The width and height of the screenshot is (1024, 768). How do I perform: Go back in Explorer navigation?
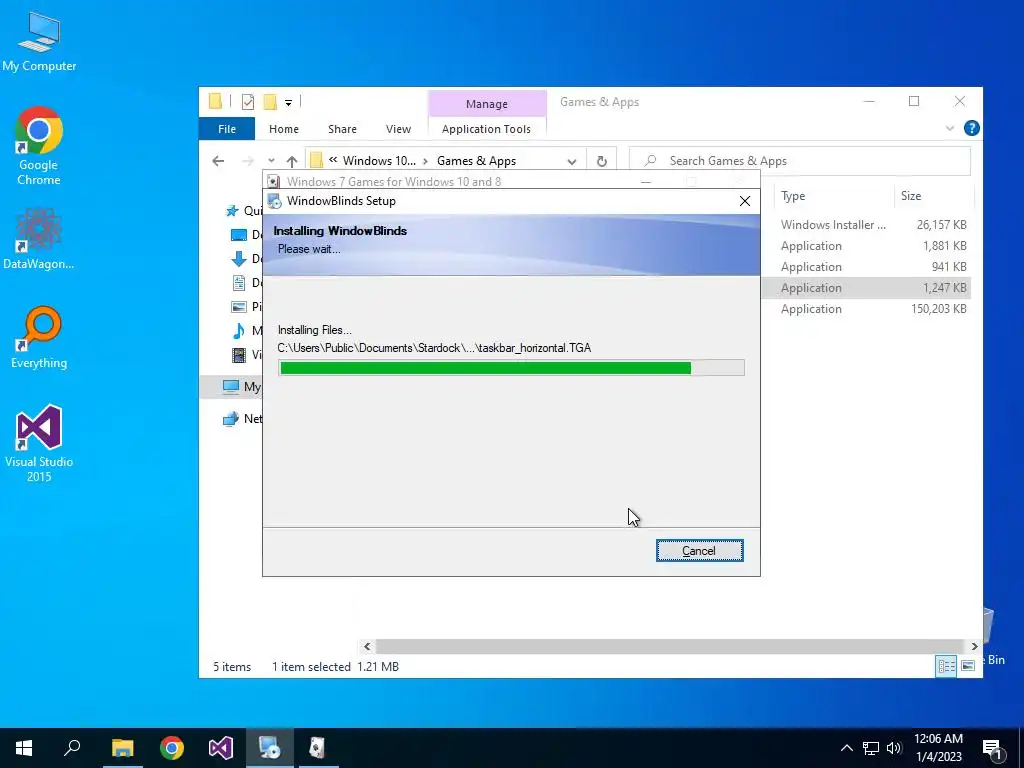tap(218, 161)
